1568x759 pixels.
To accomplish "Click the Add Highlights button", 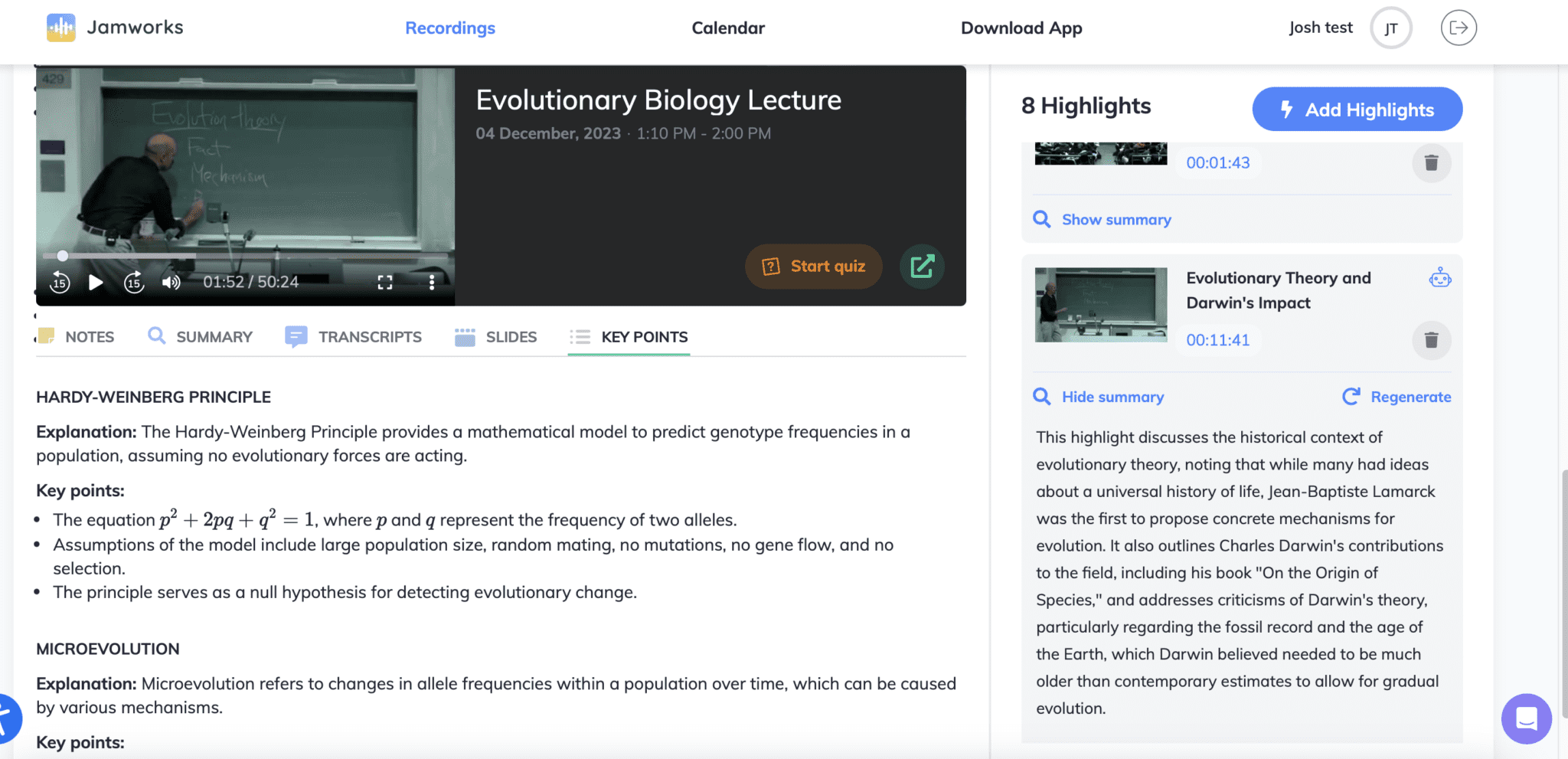I will pos(1357,110).
